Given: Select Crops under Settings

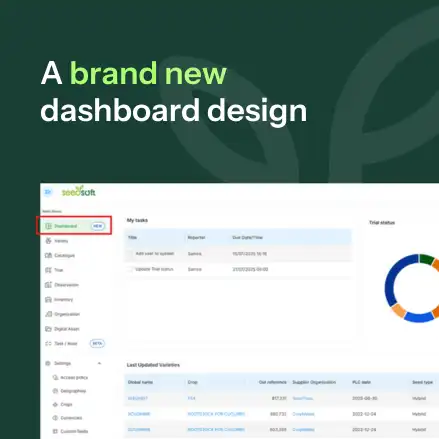Looking at the screenshot, I should click(62, 404).
